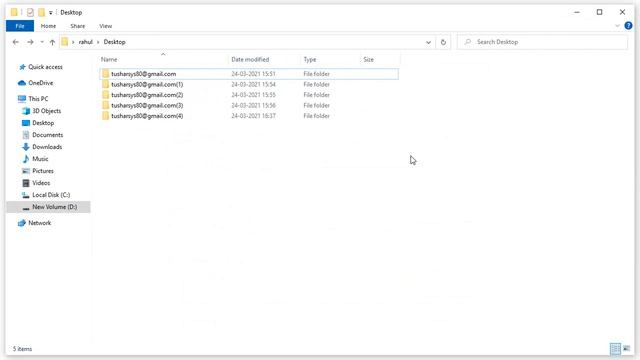Viewport: 640px width, 360px height.
Task: Click the Downloads arrow sidebar icon
Action: [26, 147]
